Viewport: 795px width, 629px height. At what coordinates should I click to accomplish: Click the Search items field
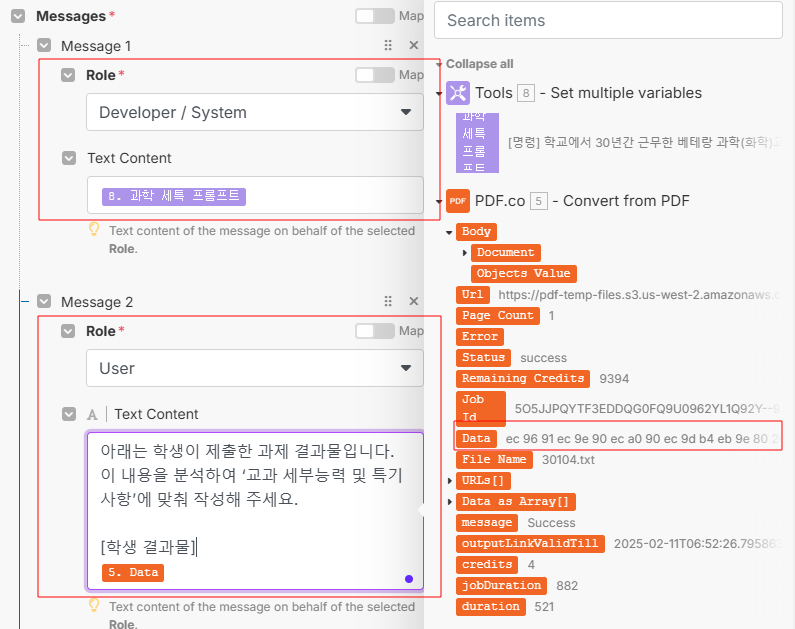[608, 20]
